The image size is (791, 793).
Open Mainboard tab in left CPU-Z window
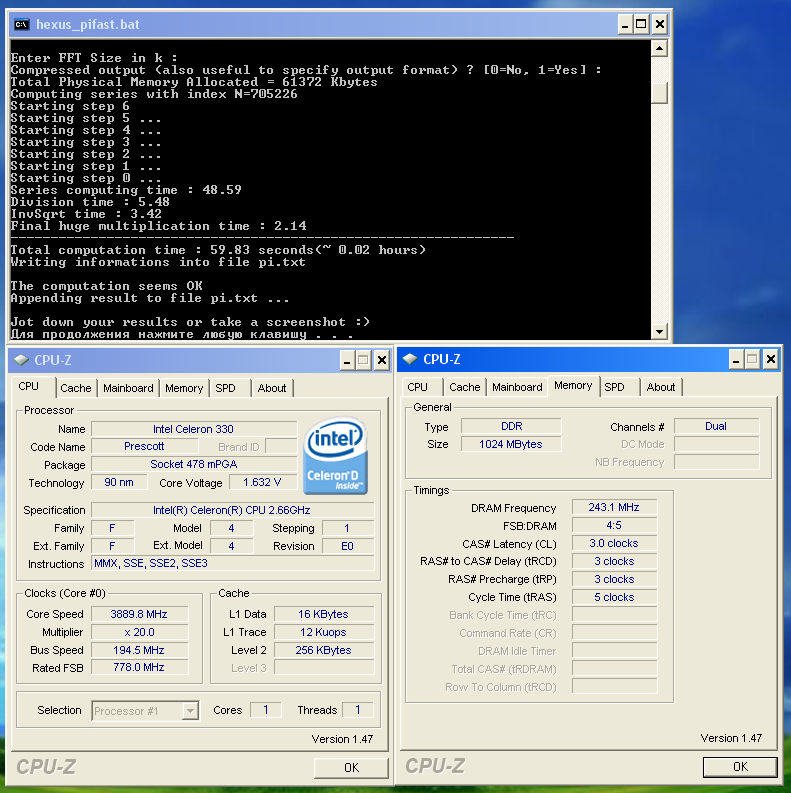(128, 388)
